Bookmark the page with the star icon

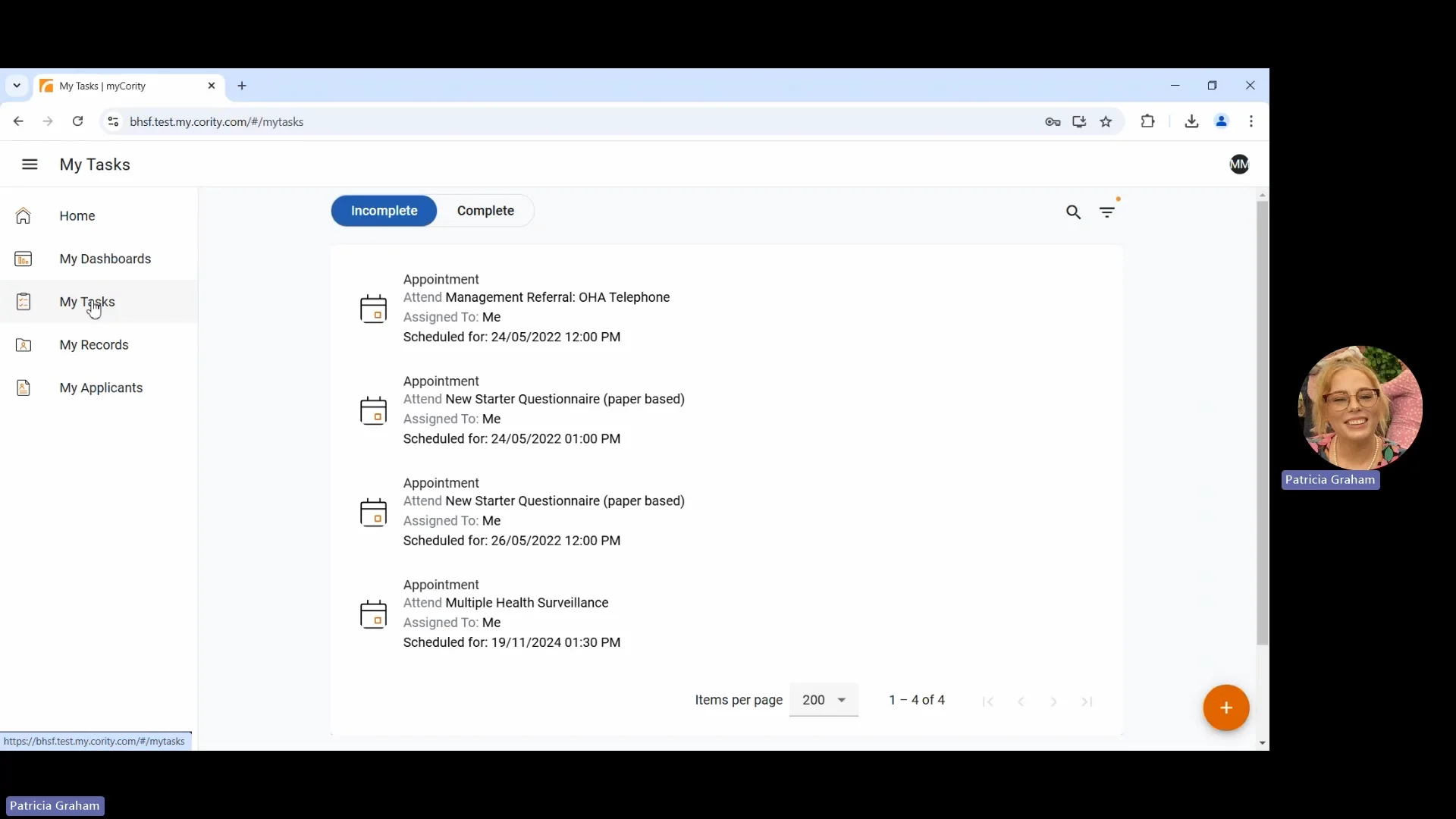tap(1106, 121)
